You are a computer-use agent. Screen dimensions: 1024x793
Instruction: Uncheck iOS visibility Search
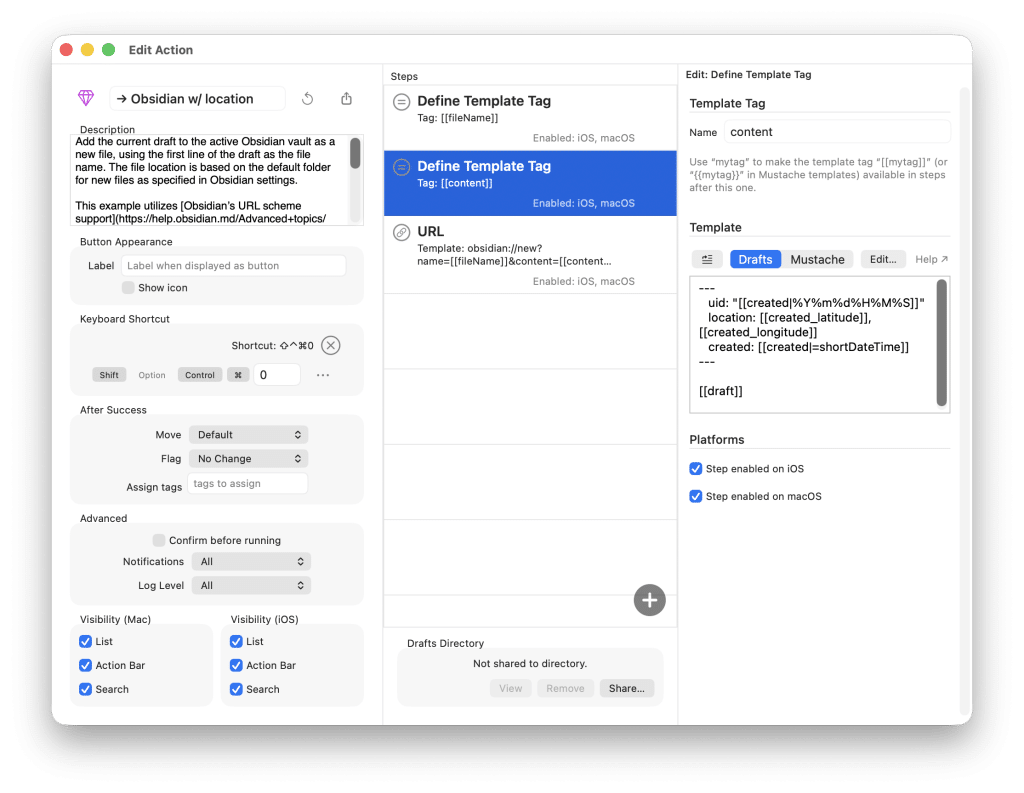tap(236, 689)
